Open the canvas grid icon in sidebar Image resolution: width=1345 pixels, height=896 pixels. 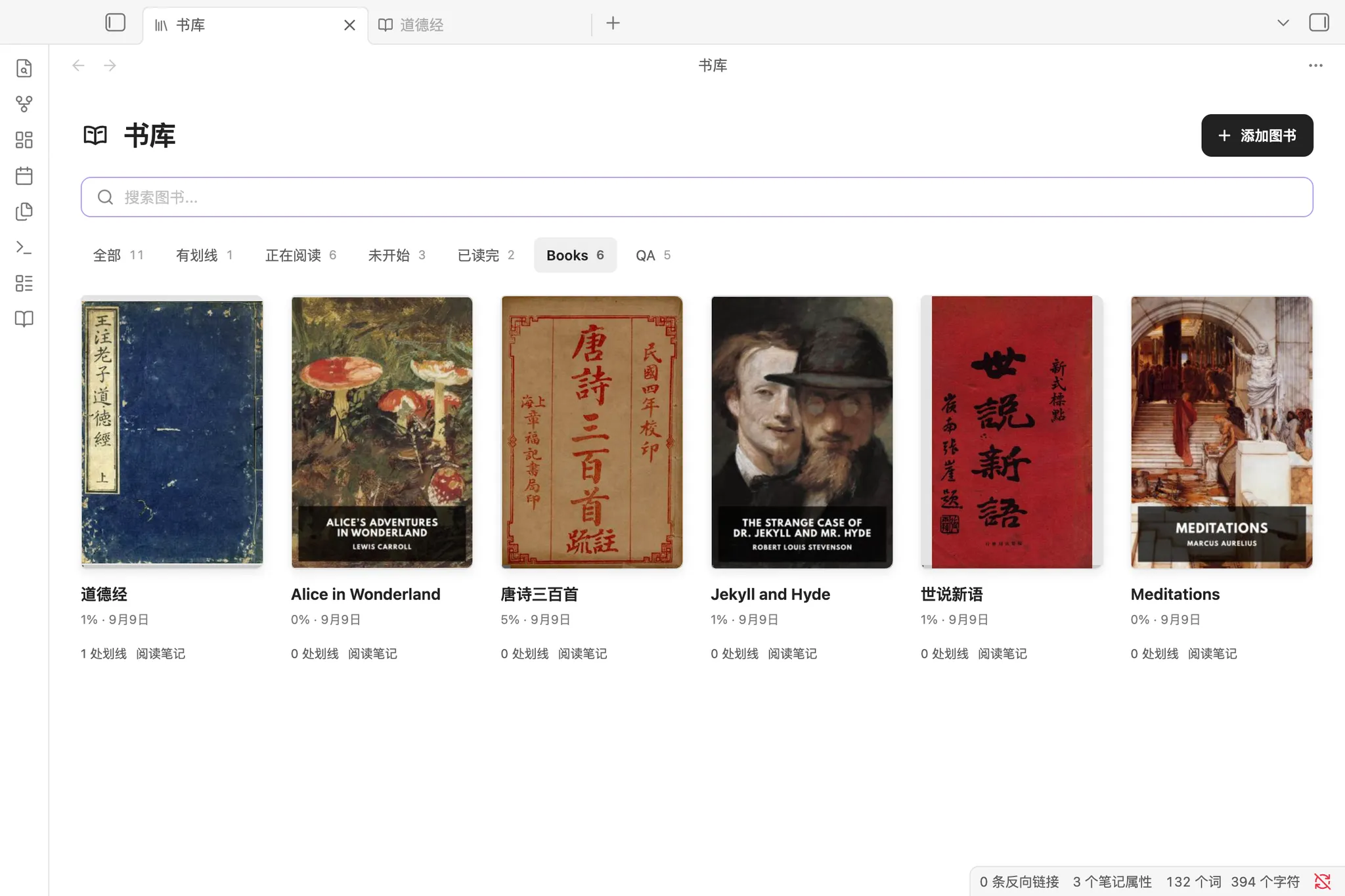click(24, 140)
